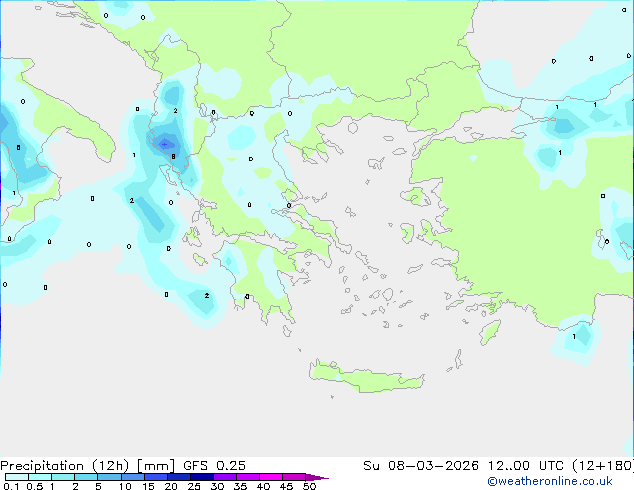The width and height of the screenshot is (634, 490).
Task: Click the blue plus maximum marker over Albania
Action: coord(164,144)
